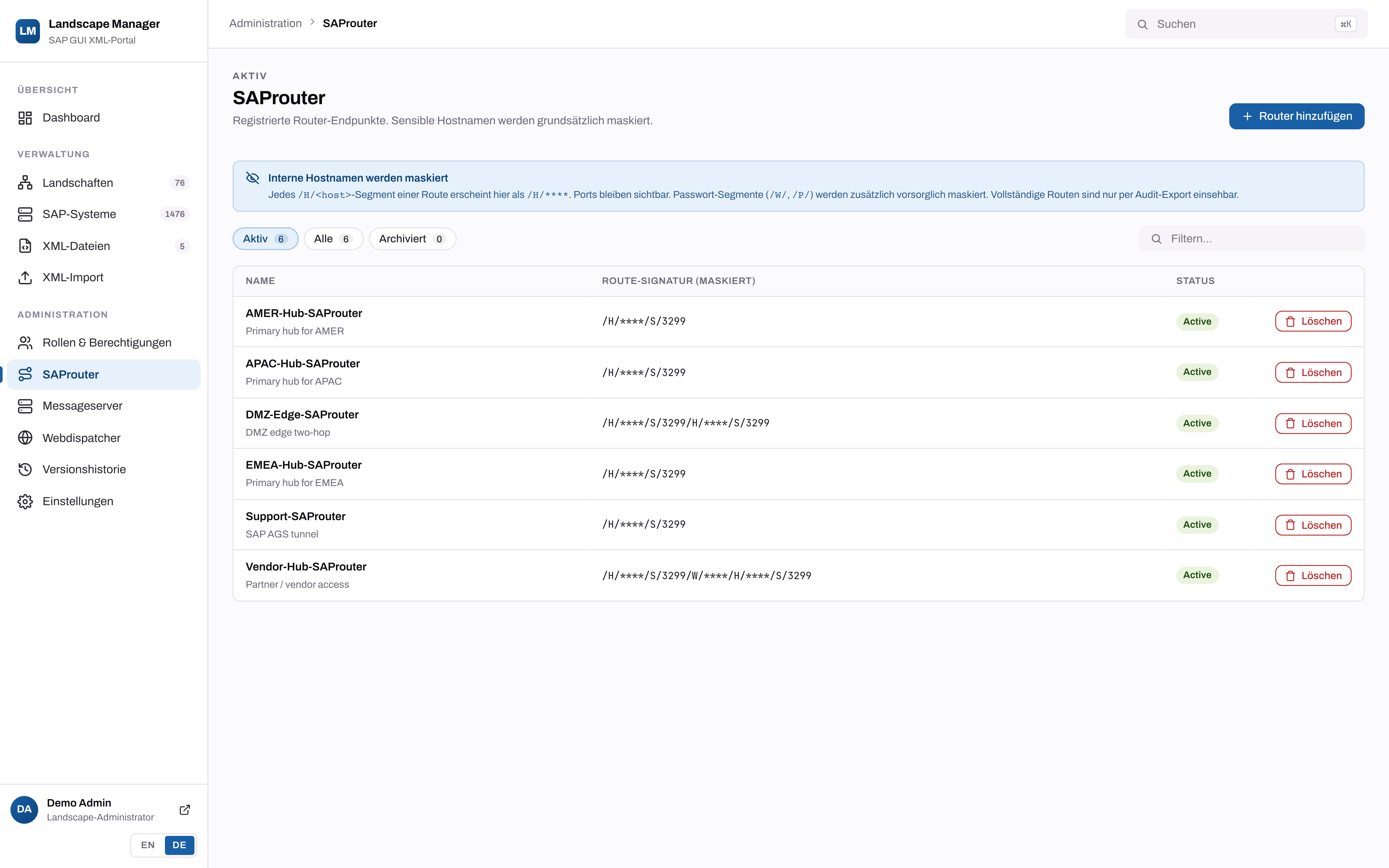Click the Active badge in Support-SAProuter row
The width and height of the screenshot is (1389, 868).
1197,525
